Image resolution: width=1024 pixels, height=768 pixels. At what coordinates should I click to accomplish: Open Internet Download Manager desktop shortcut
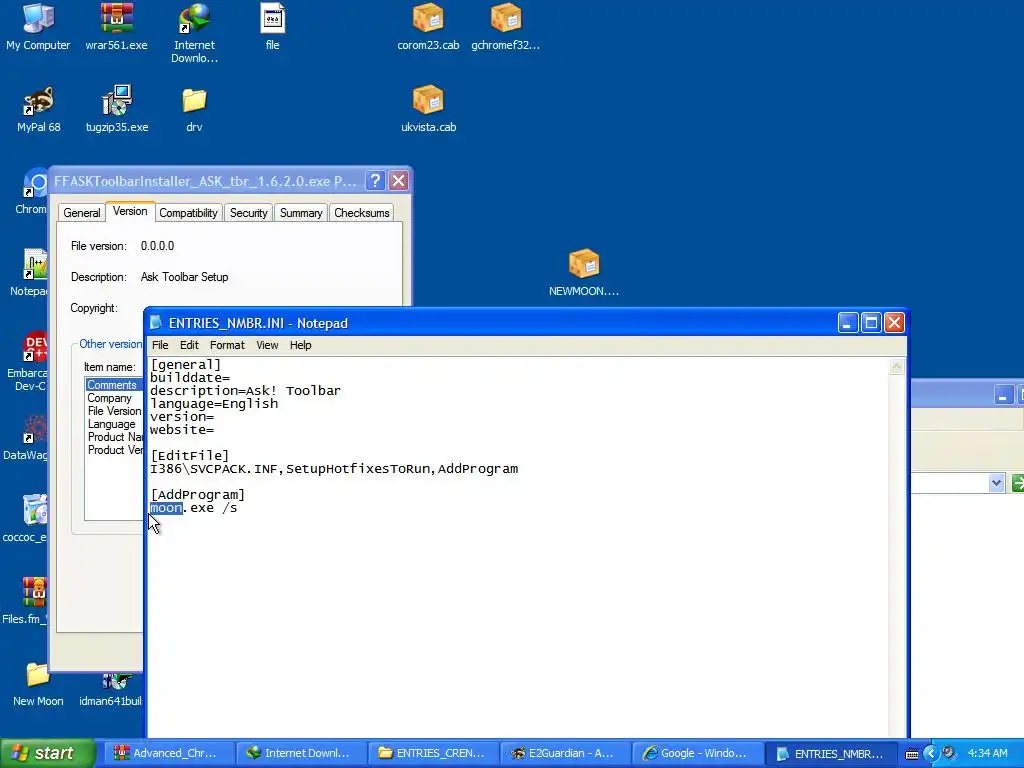[x=194, y=33]
